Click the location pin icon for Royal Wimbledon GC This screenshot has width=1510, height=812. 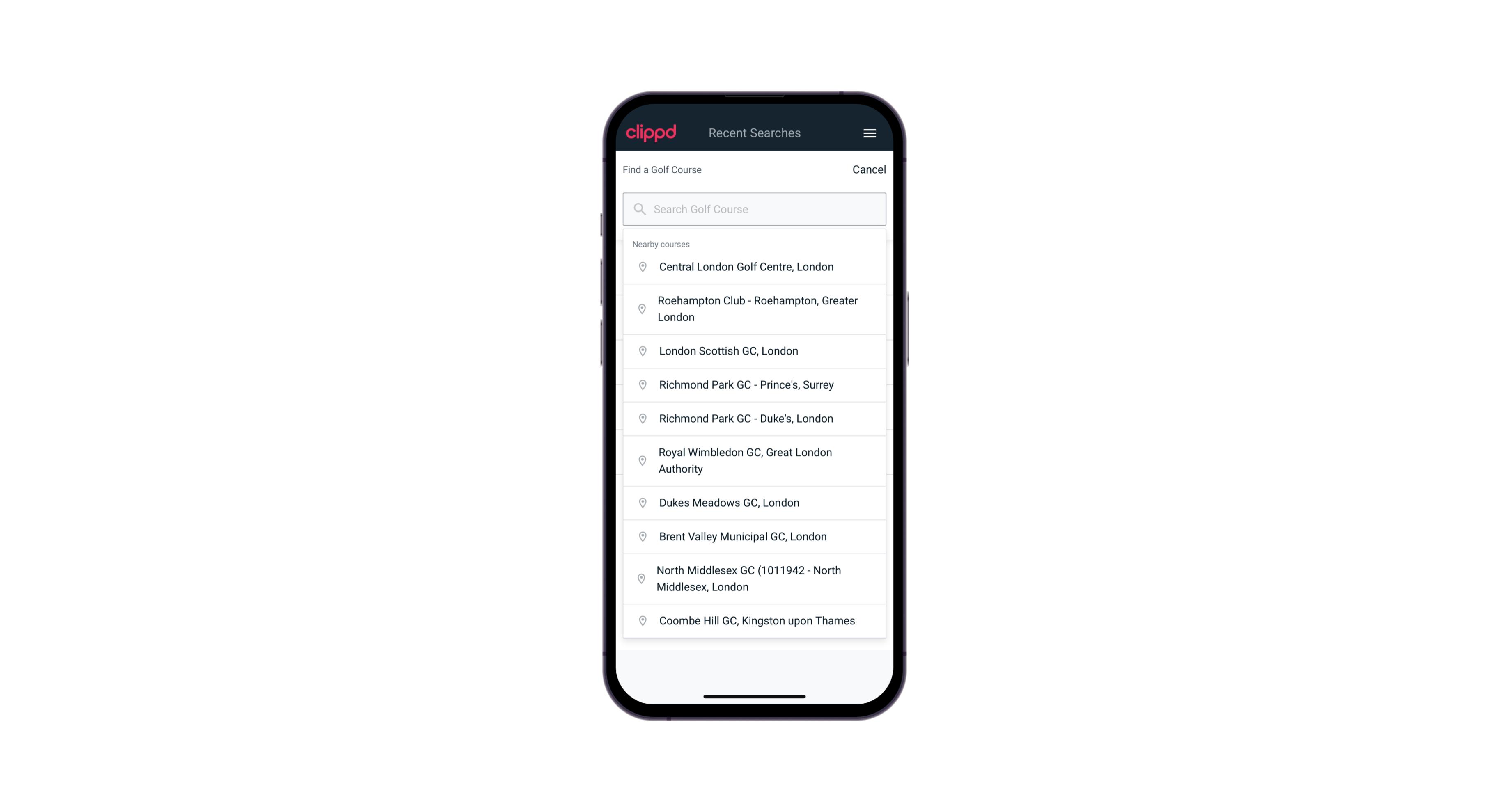pos(641,460)
